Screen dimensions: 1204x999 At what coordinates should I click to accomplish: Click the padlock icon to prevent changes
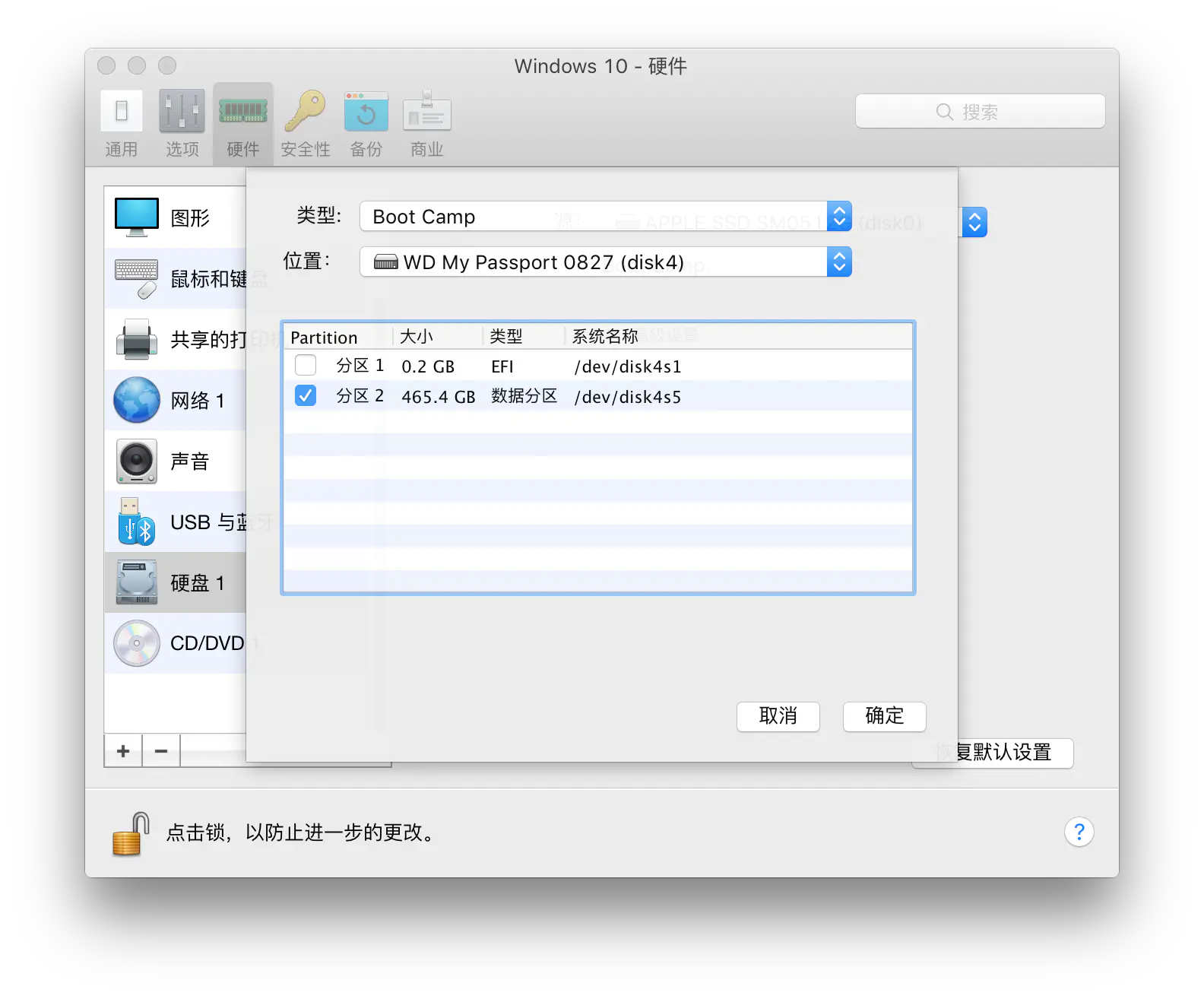coord(131,834)
